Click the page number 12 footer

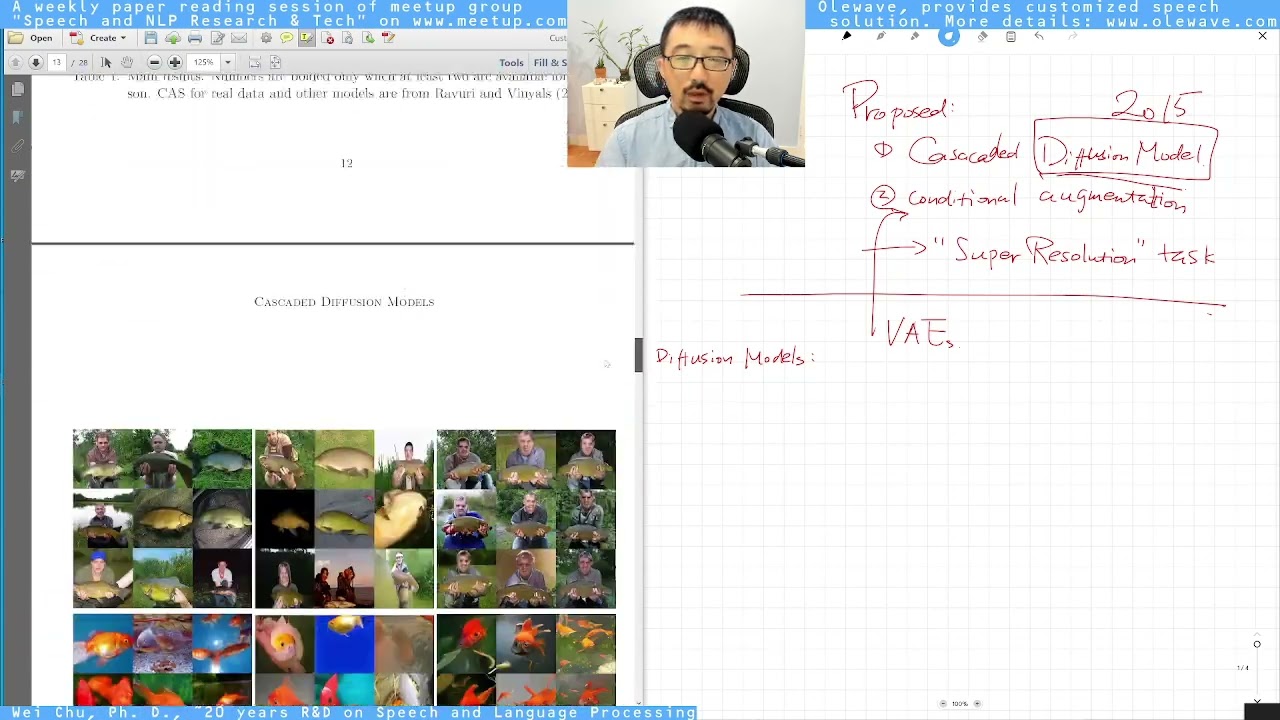tap(347, 163)
